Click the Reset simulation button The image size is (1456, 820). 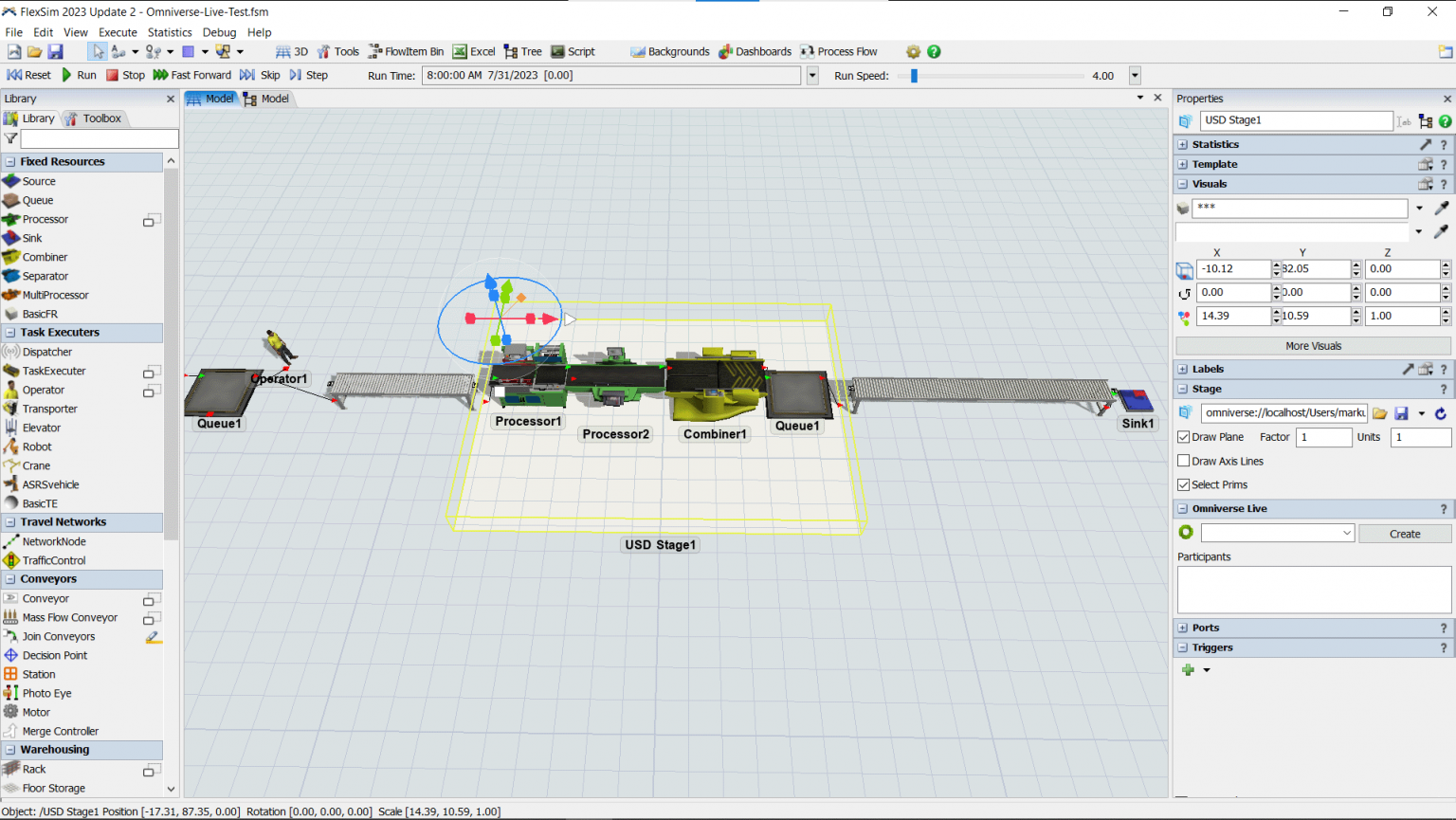29,75
